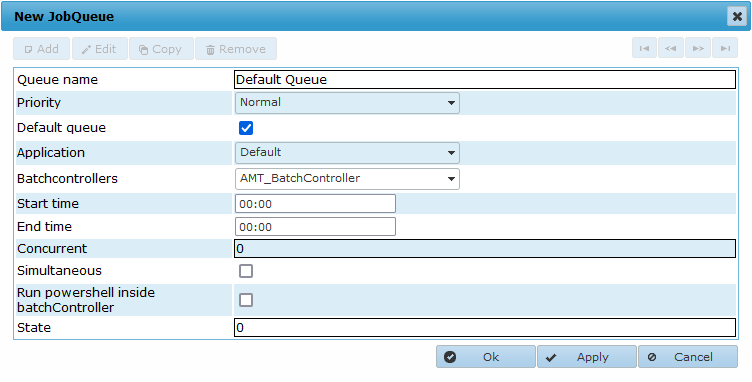Cancel the New JobQueue dialog
This screenshot has height=382, width=752.
point(688,357)
